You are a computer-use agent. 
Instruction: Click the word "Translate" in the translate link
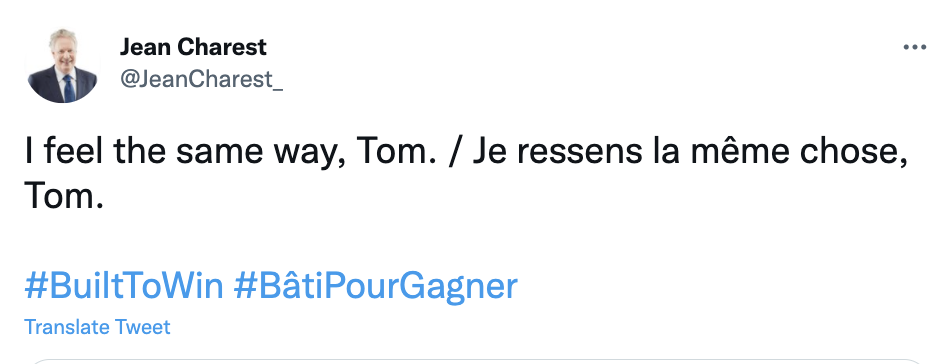coord(67,327)
